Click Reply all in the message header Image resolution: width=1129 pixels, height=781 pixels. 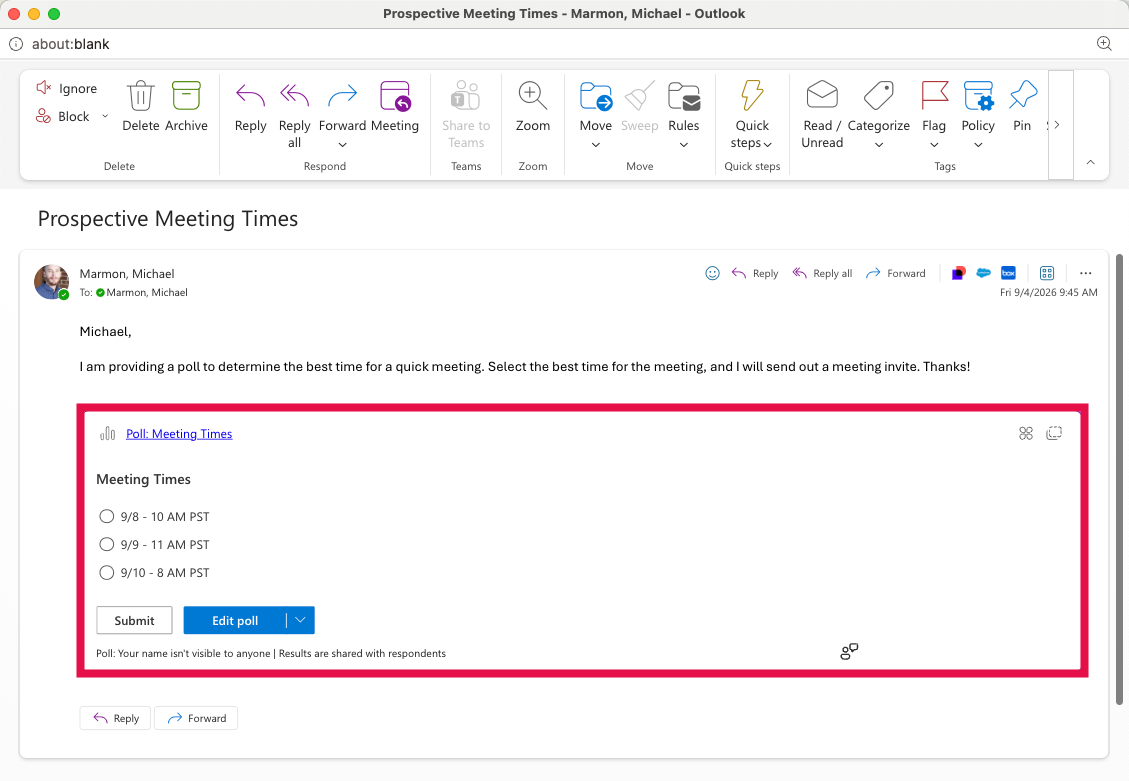point(822,274)
